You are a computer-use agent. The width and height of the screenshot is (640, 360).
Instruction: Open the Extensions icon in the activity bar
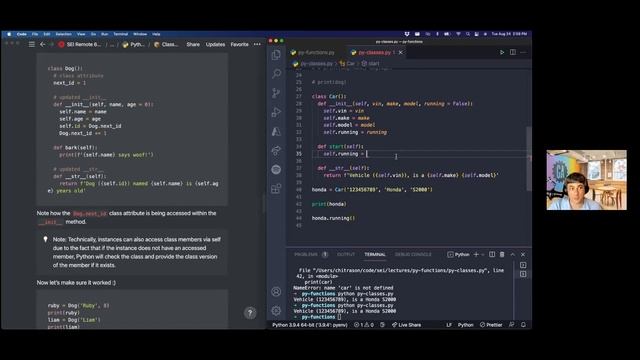[276, 189]
